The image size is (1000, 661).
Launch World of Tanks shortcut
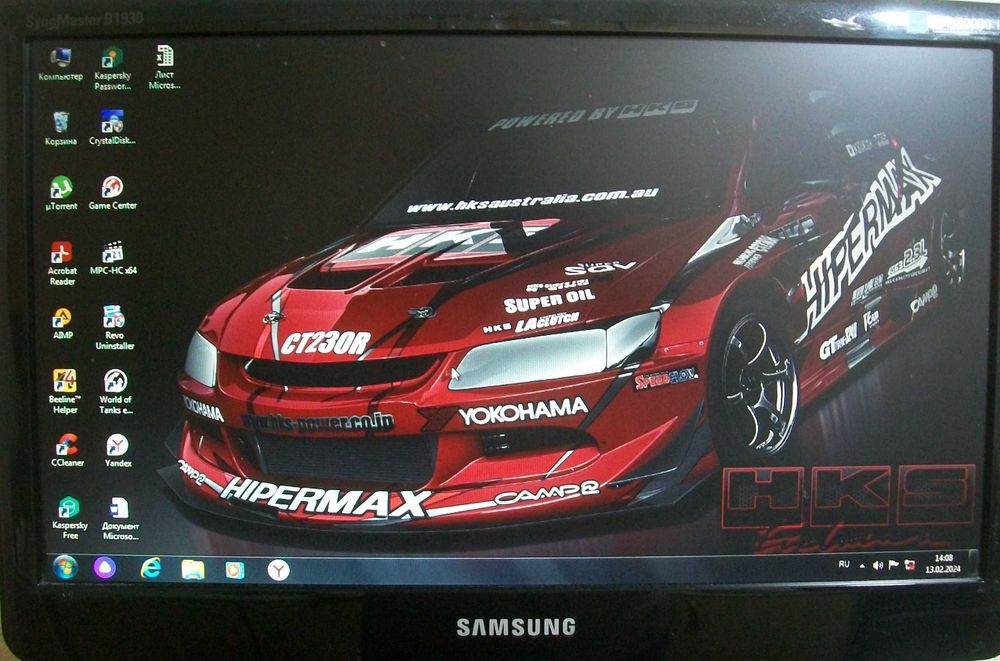(115, 392)
